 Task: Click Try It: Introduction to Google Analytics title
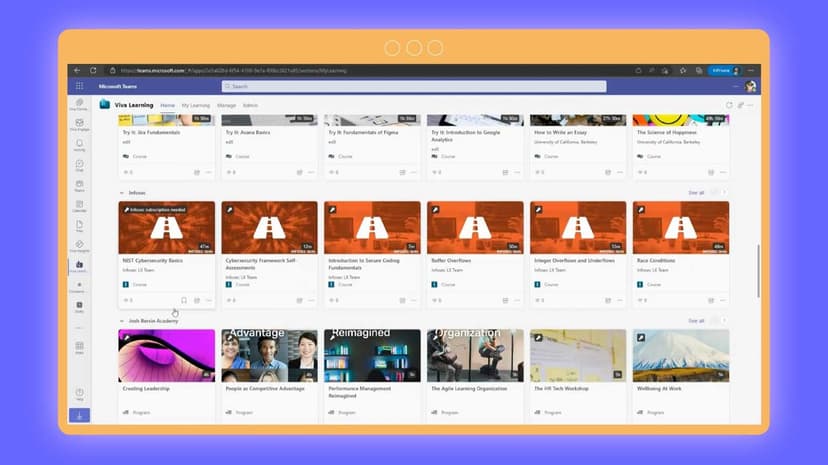point(466,136)
